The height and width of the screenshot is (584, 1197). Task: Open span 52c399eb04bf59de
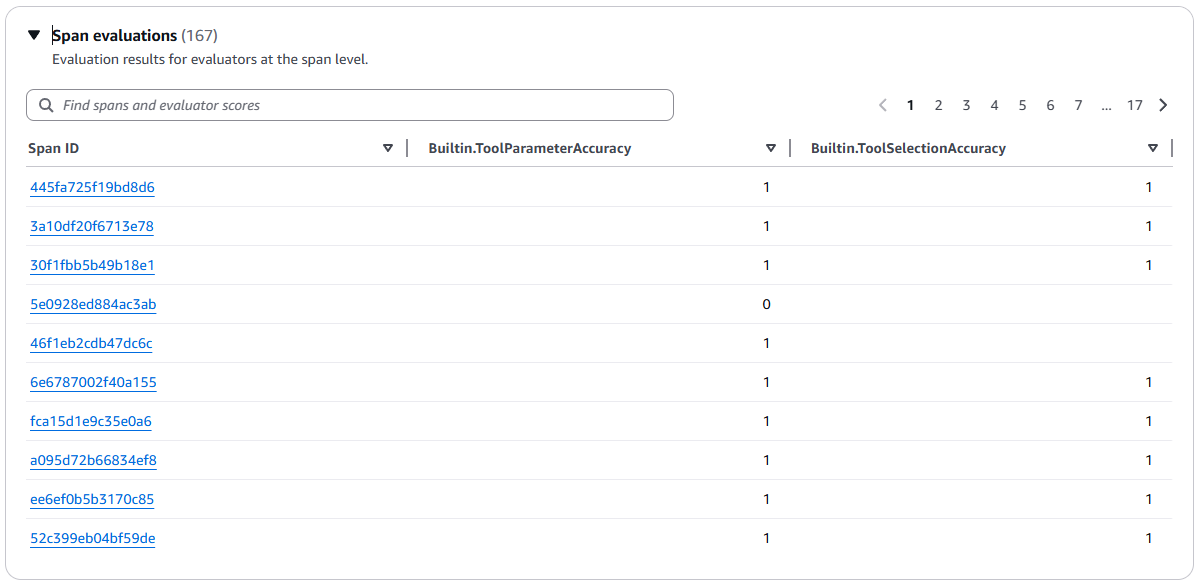tap(92, 538)
